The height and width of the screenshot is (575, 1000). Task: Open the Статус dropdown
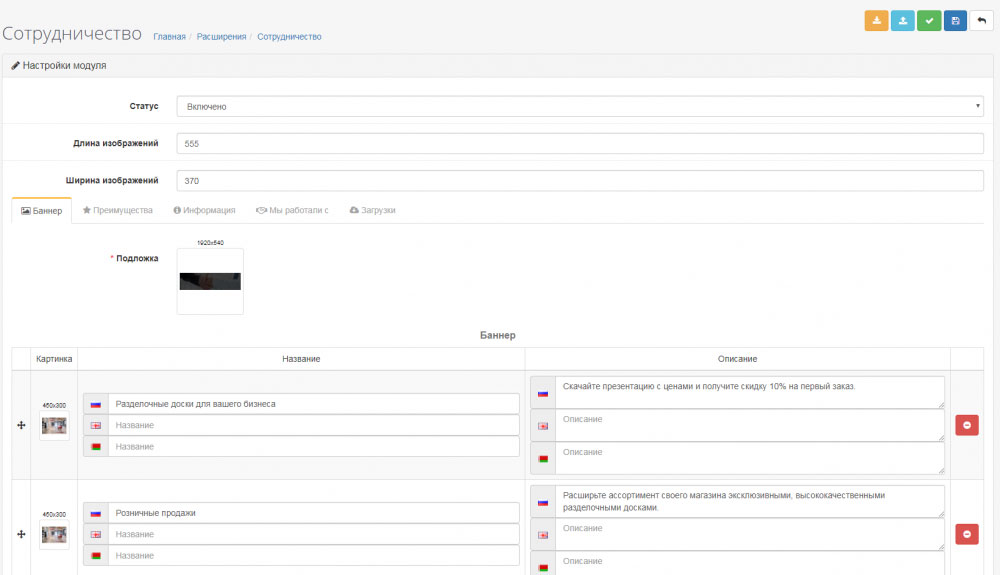(x=580, y=106)
